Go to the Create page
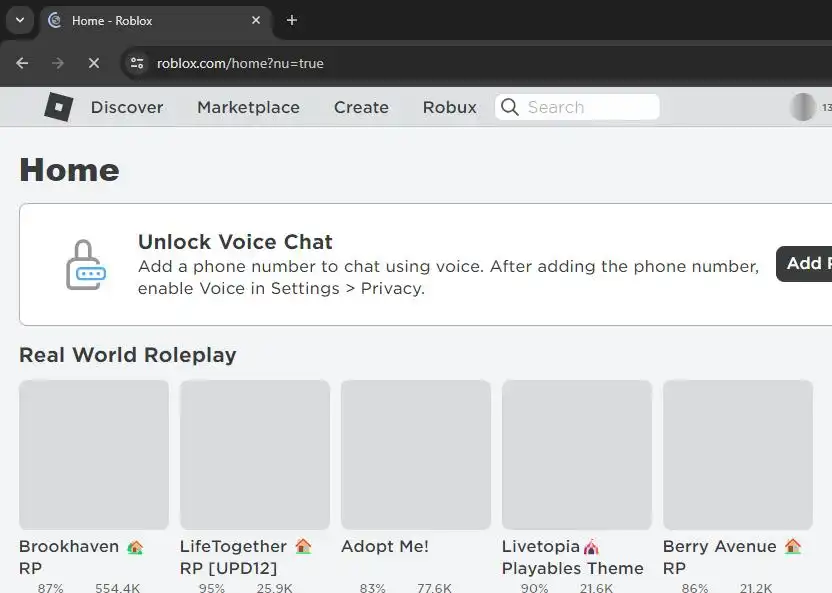 click(x=361, y=107)
